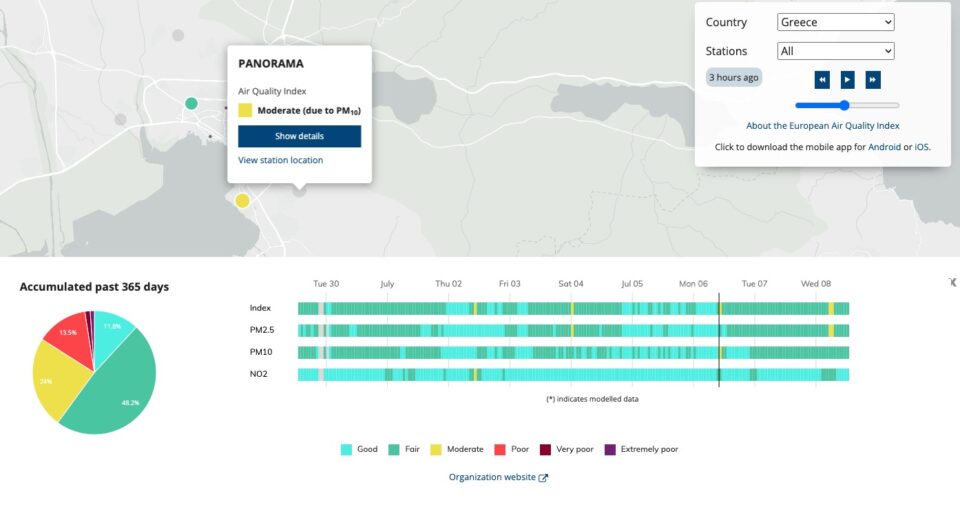
Task: Open the Country dropdown showing Greece
Action: (835, 22)
